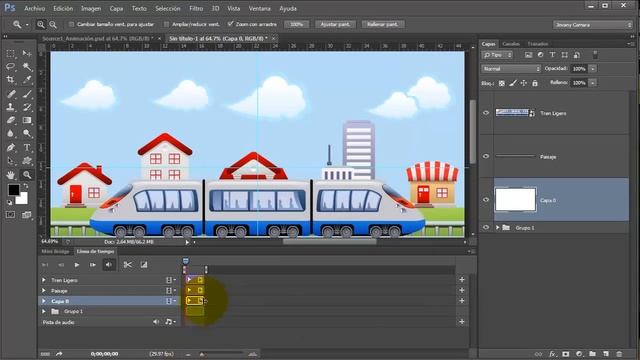
Task: Select the Lasso tool
Action: pyautogui.click(x=11, y=67)
